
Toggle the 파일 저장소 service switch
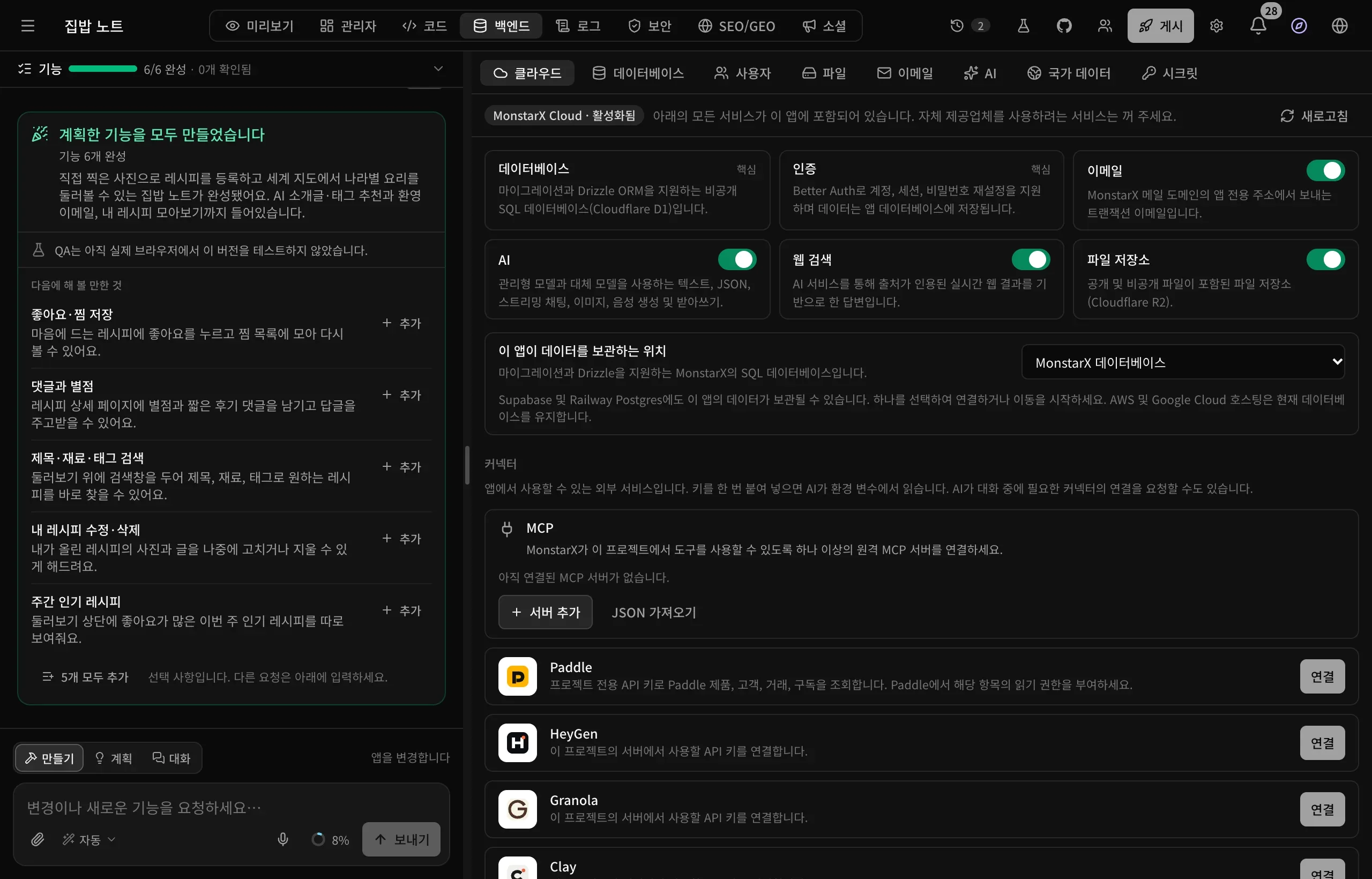(x=1325, y=259)
